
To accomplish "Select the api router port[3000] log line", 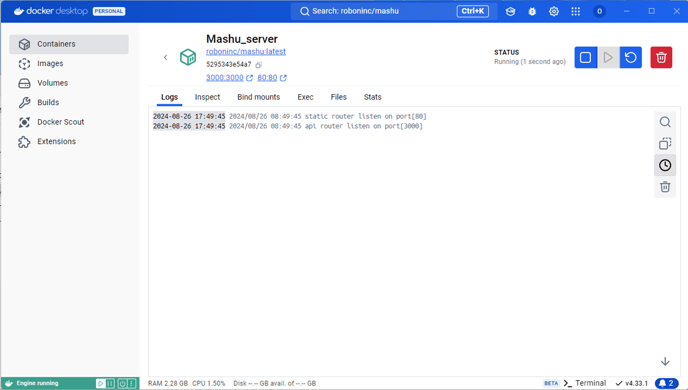I will (x=288, y=126).
